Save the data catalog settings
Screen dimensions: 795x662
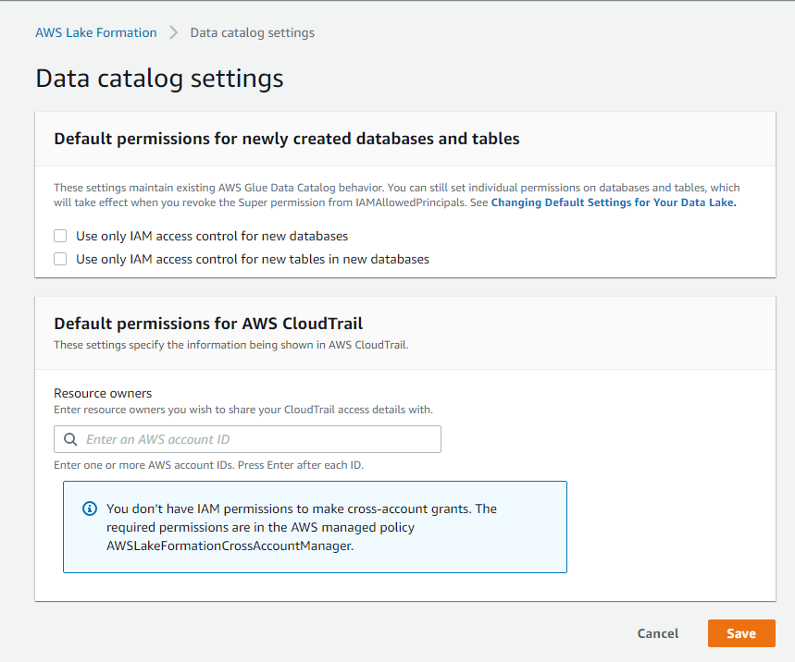[x=741, y=633]
